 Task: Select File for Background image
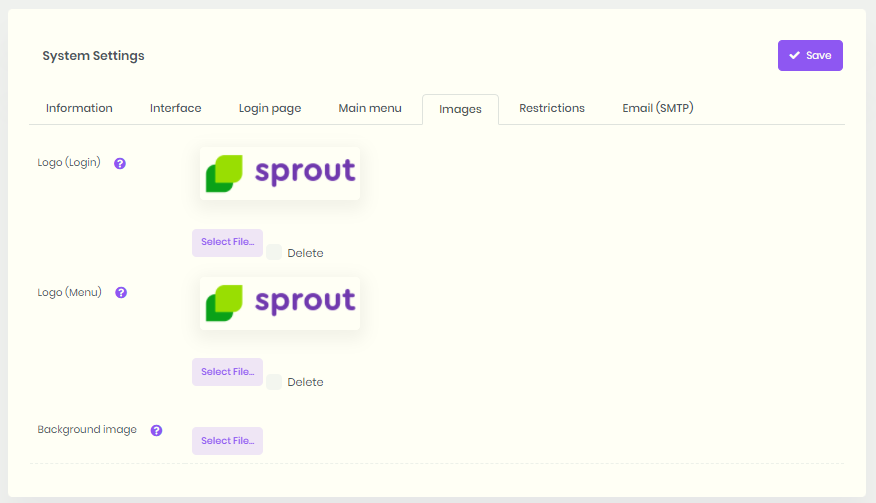tap(227, 441)
